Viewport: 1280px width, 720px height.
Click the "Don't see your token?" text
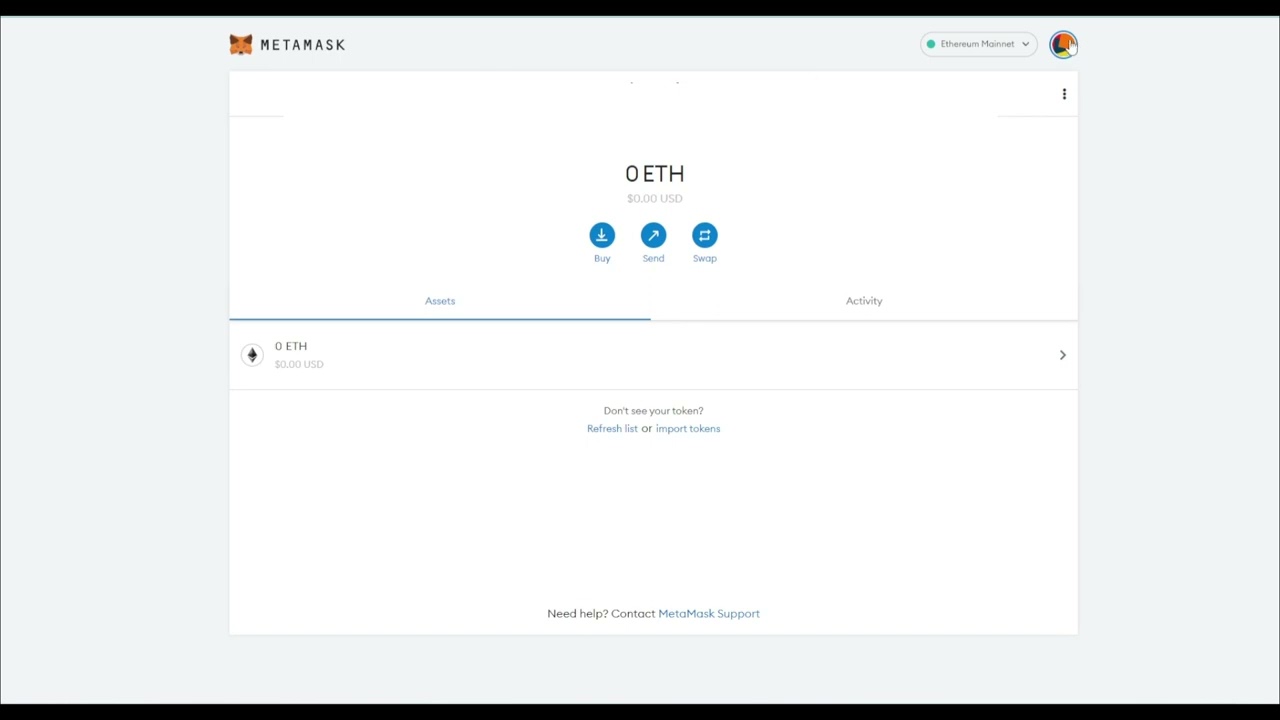pos(653,411)
